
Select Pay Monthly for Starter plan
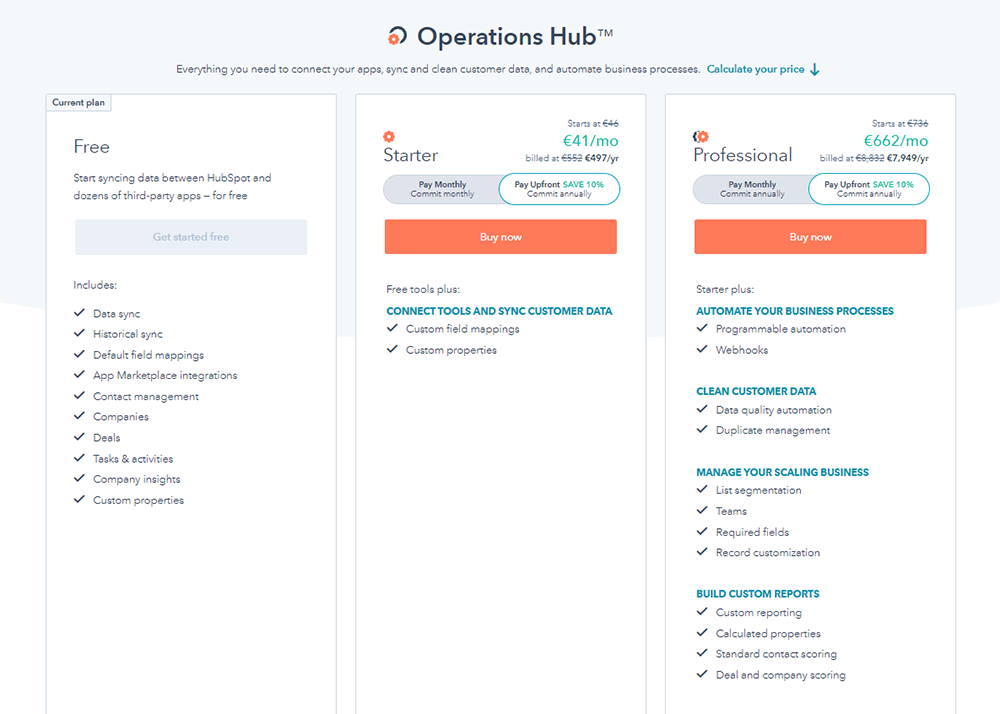tap(442, 189)
